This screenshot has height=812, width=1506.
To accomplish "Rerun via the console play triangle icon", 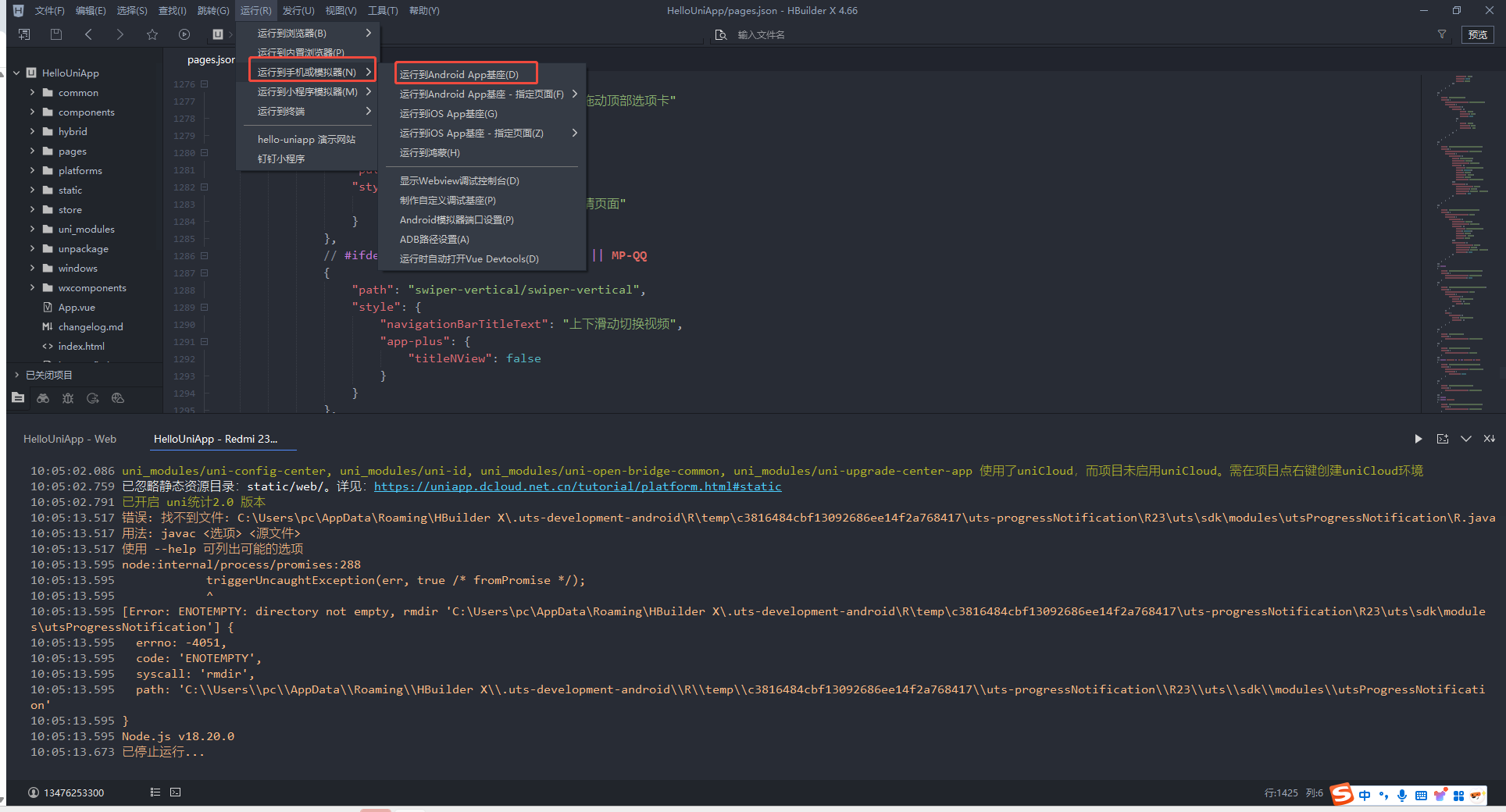I will (x=1419, y=439).
